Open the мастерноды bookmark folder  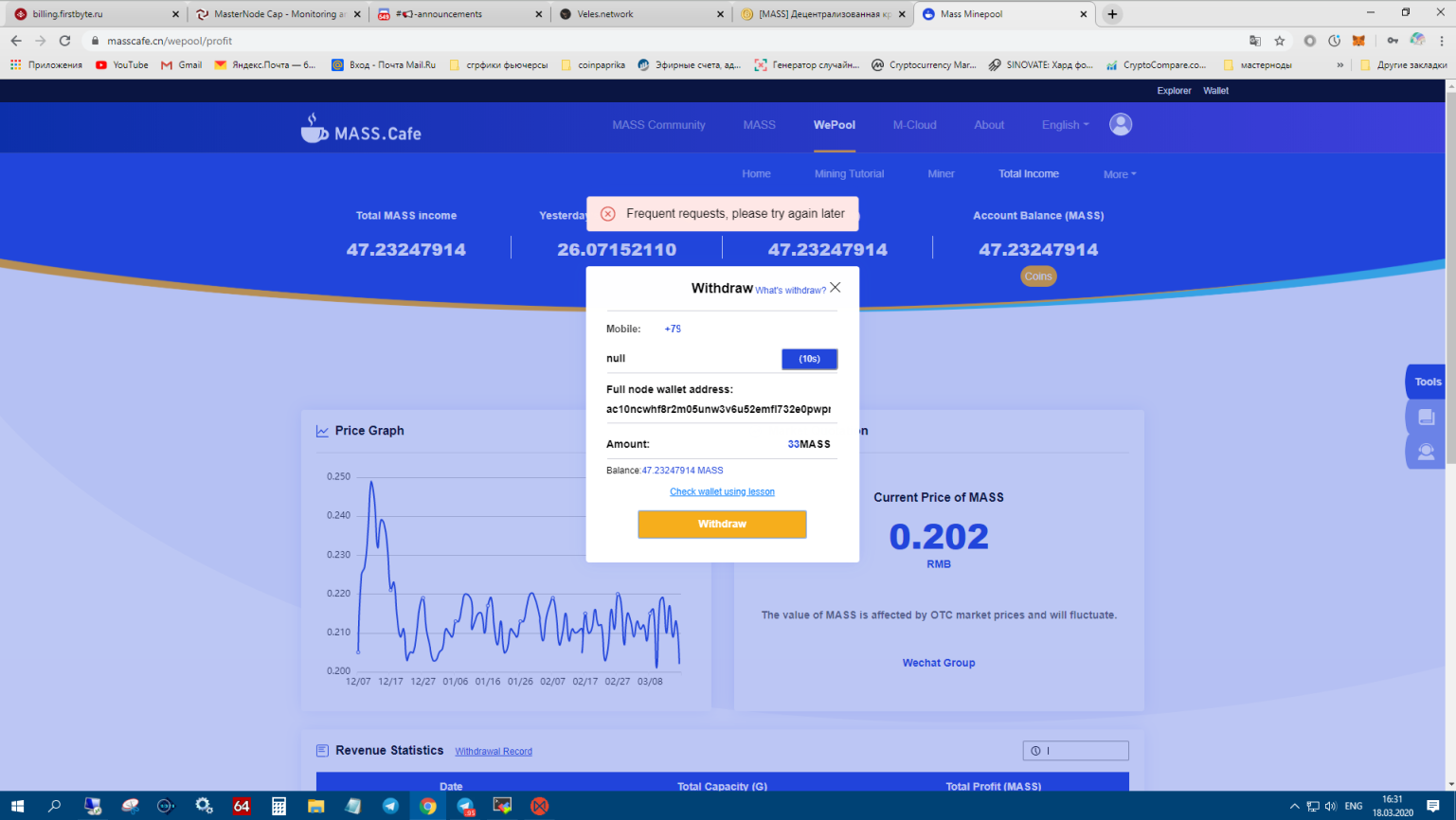(1257, 65)
